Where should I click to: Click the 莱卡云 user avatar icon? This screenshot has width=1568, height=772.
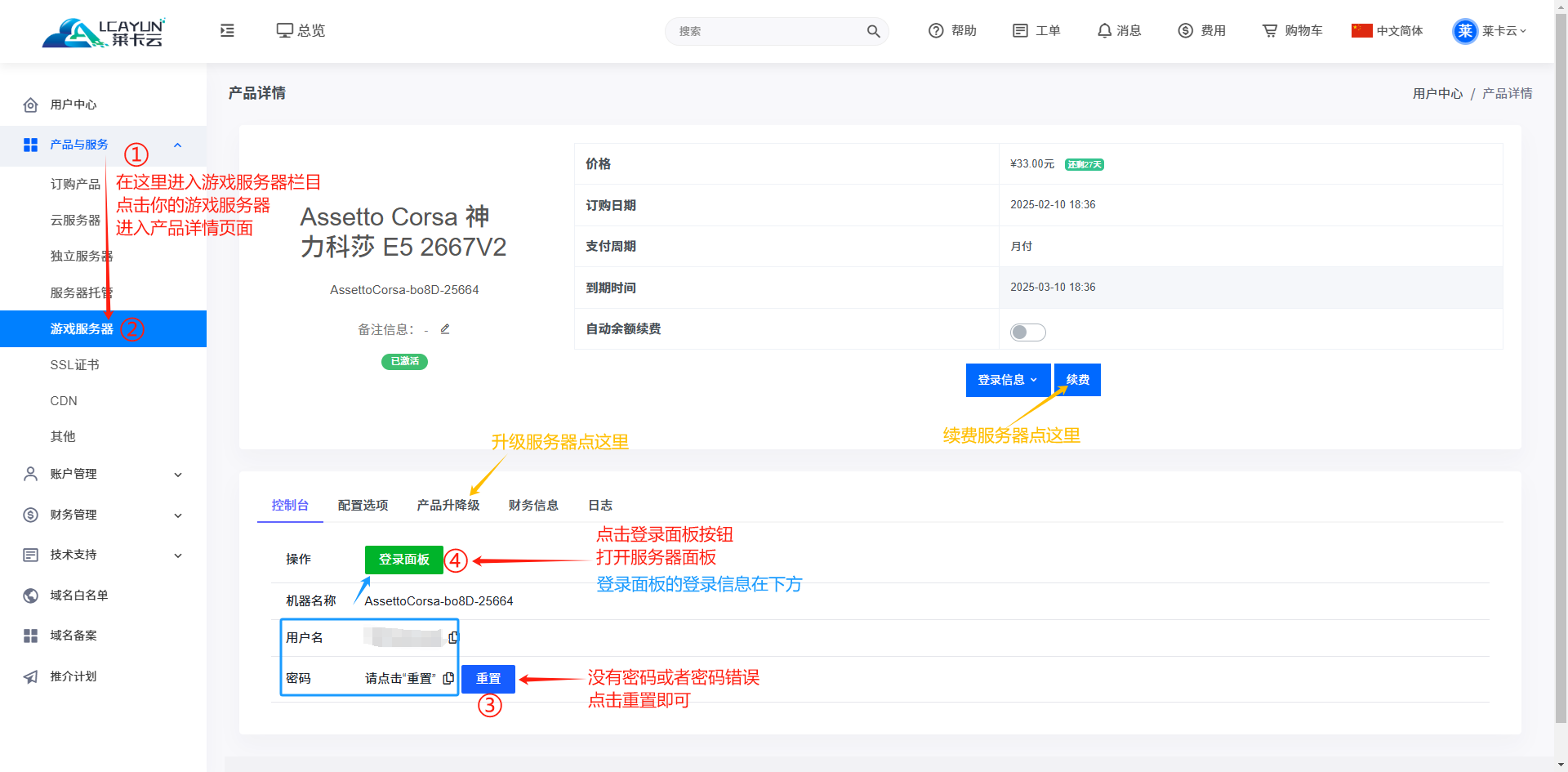[1465, 31]
